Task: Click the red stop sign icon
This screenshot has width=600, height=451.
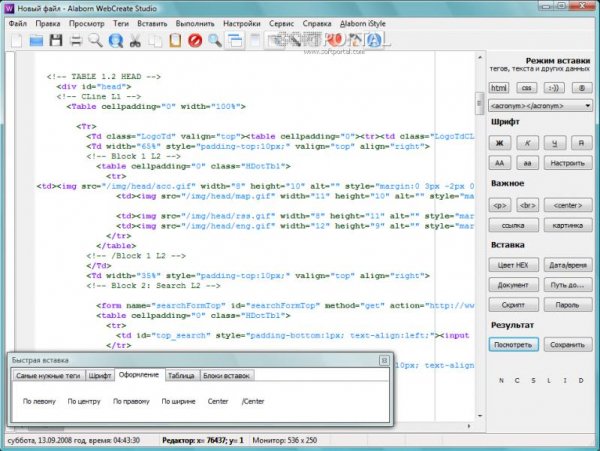Action: tap(195, 40)
